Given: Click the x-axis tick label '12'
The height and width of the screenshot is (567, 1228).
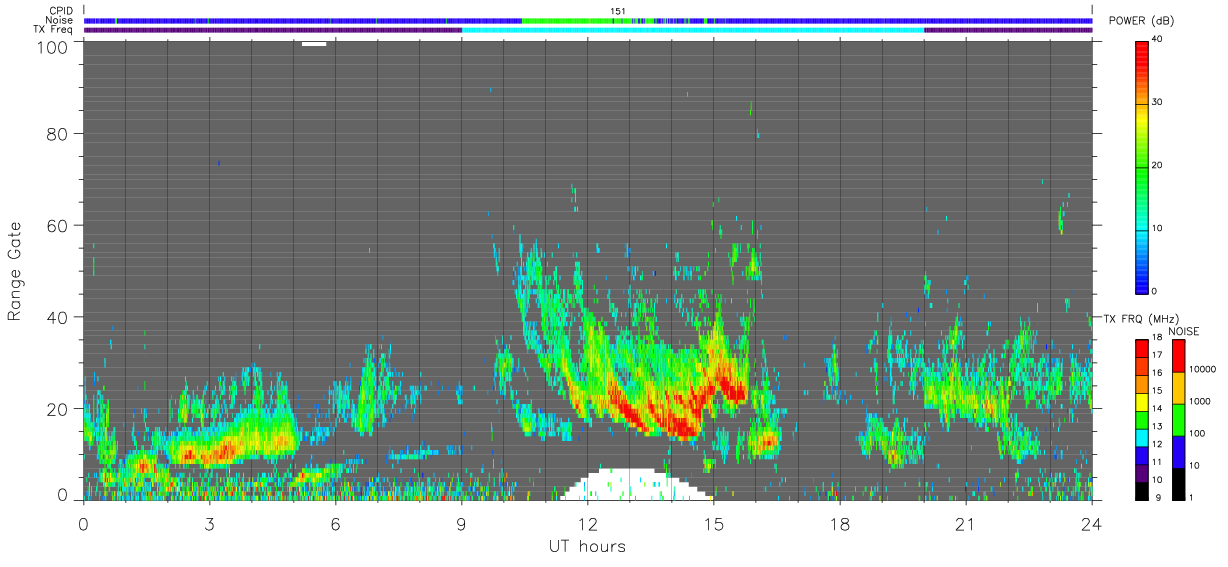Looking at the screenshot, I should pos(587,524).
